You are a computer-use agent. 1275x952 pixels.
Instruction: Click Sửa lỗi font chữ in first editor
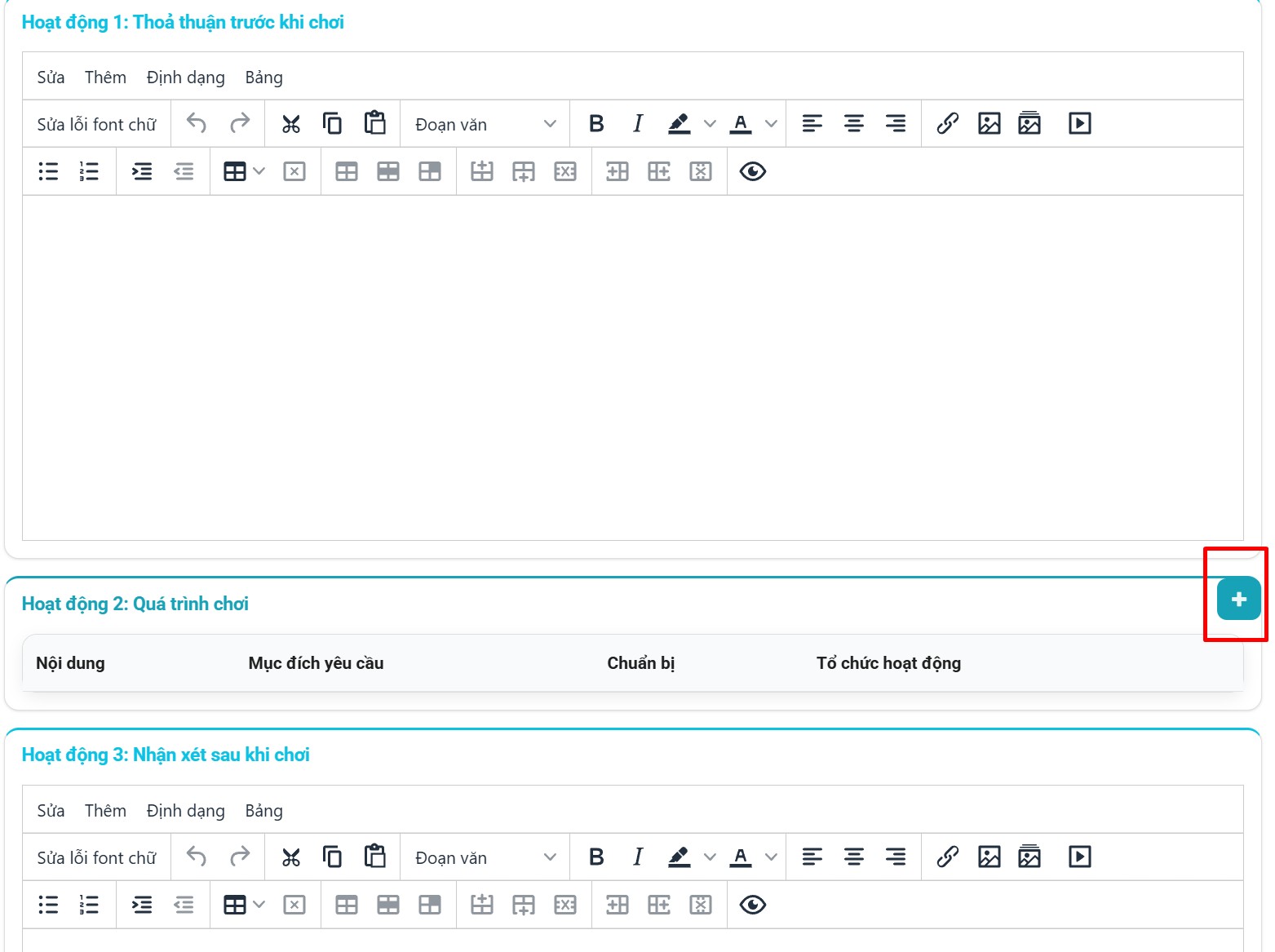point(96,124)
